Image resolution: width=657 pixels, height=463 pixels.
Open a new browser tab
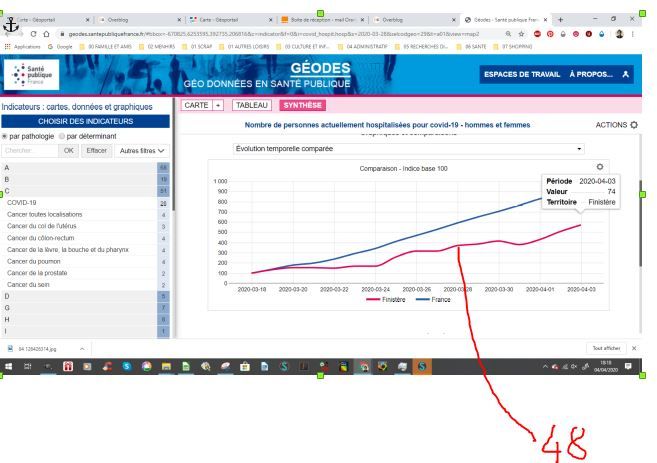[x=560, y=19]
